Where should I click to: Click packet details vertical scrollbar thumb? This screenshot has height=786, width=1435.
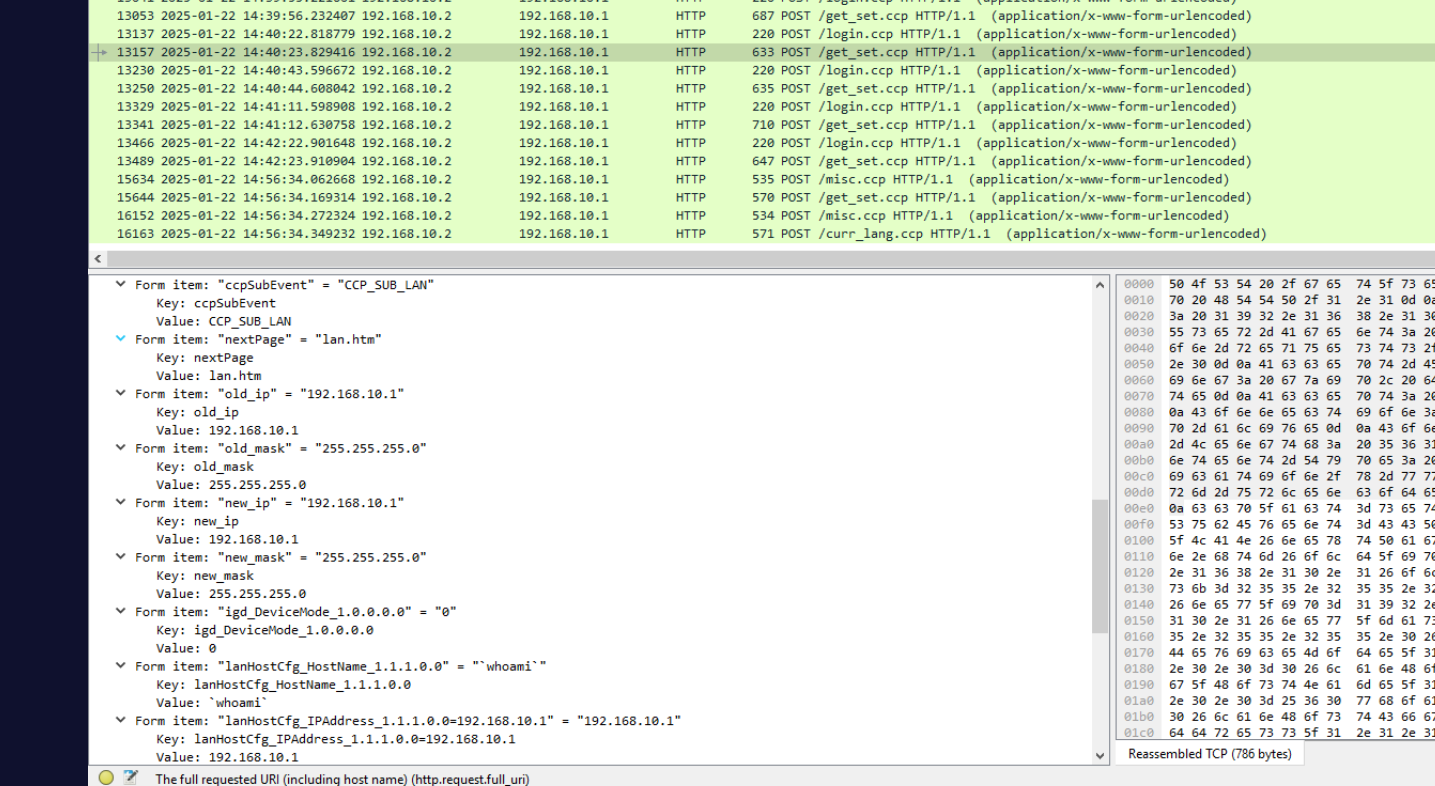click(1100, 565)
